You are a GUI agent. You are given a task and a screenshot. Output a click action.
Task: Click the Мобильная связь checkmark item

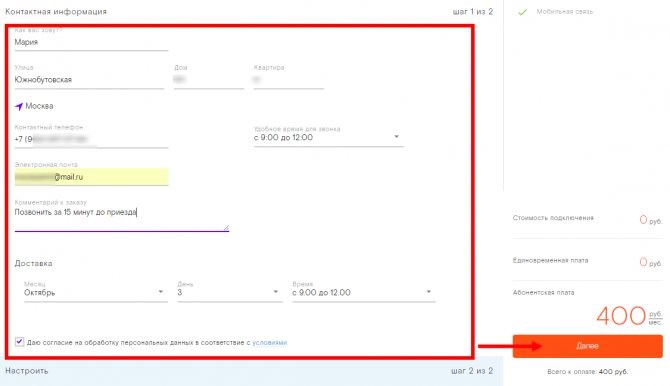tap(556, 12)
